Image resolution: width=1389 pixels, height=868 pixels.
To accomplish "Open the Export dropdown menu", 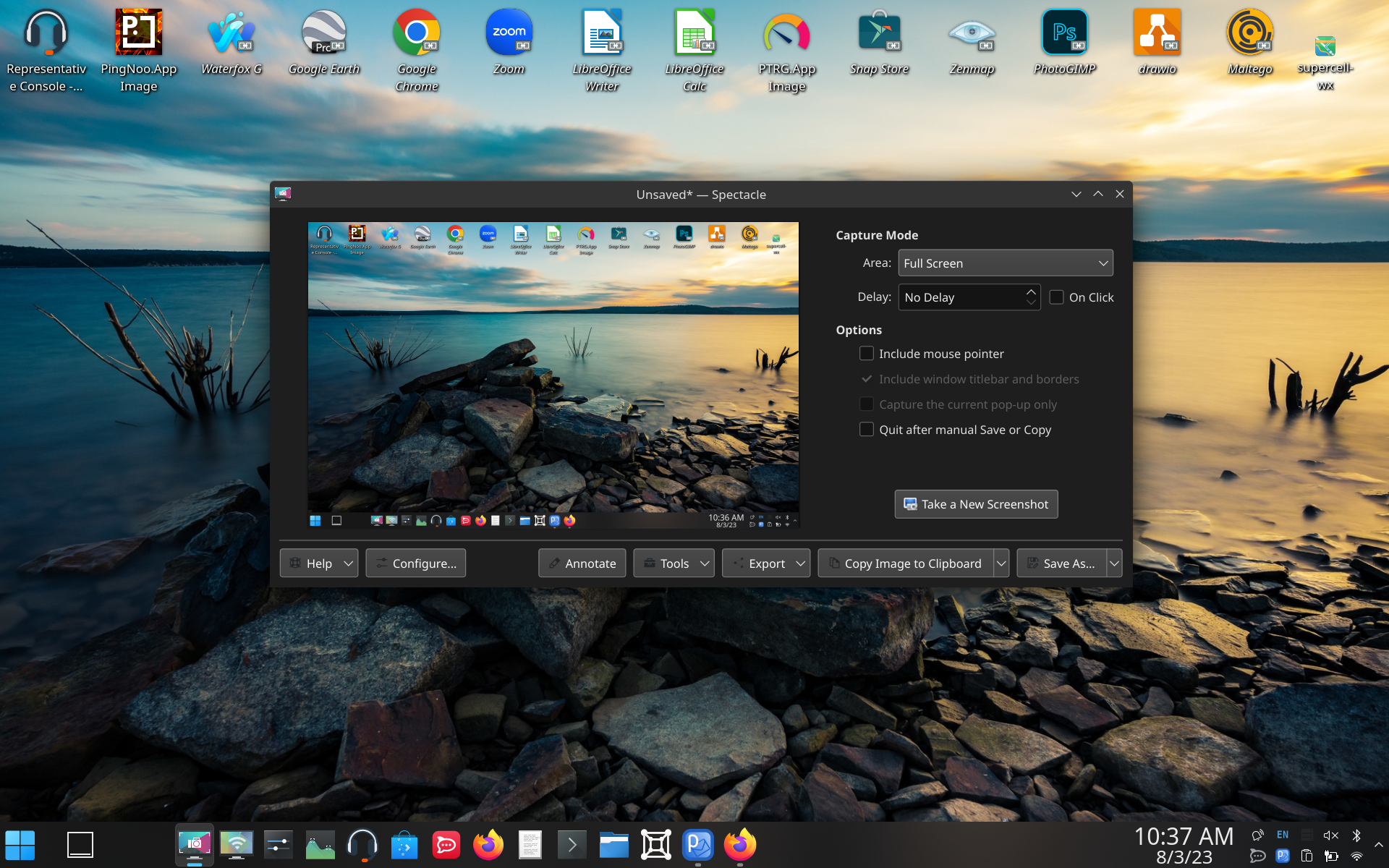I will point(765,563).
